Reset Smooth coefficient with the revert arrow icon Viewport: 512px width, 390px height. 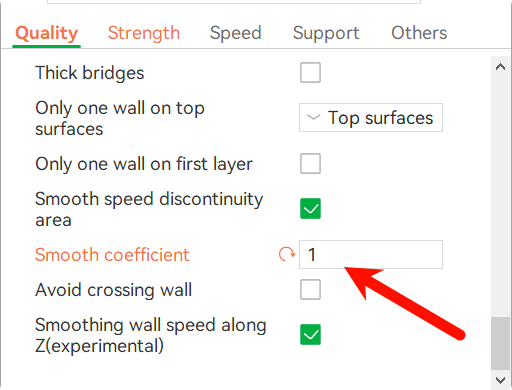[x=287, y=255]
